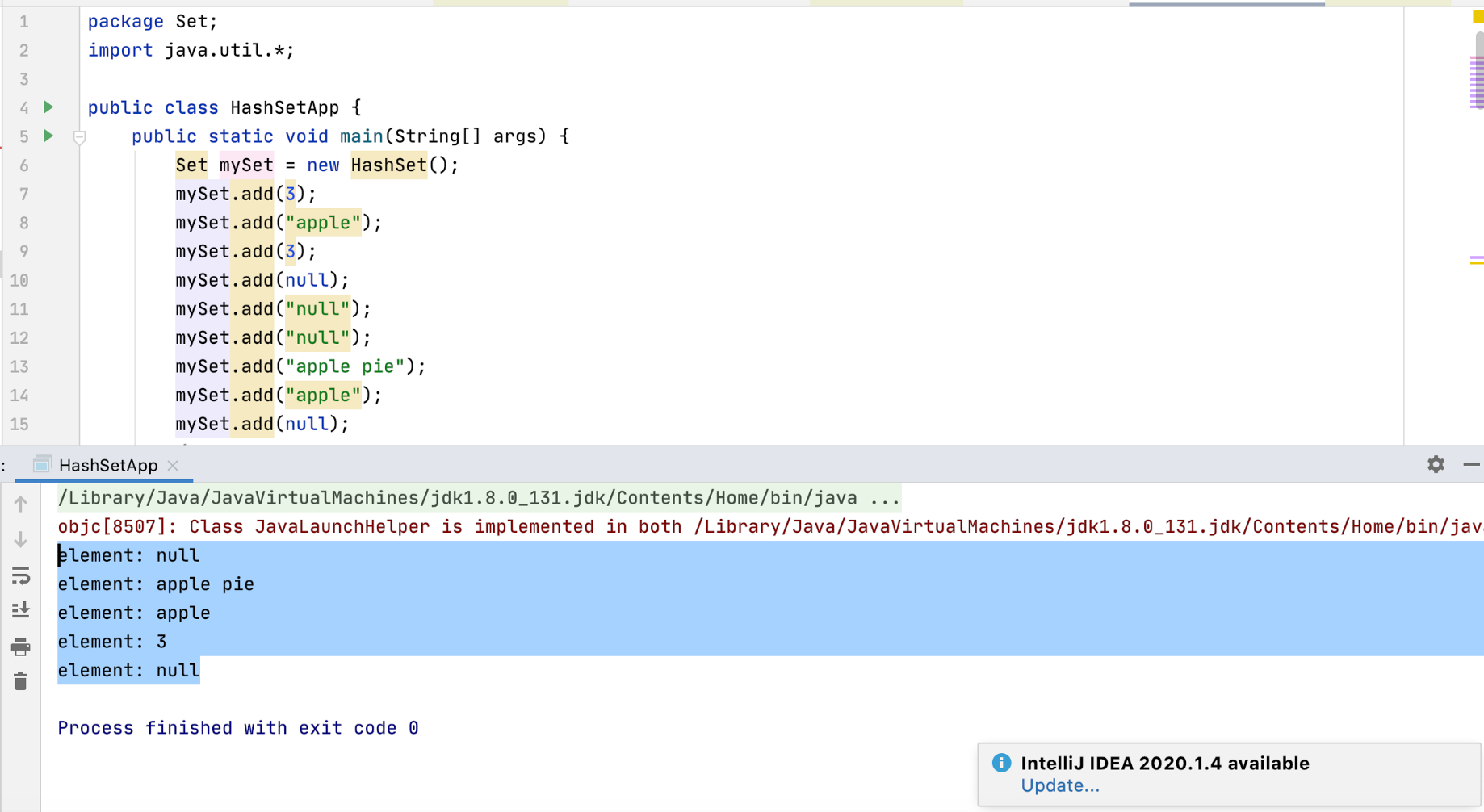Open the IntelliJ IDEA 2020.1.4 available notification
Screen dimensions: 1484x812
point(1164,763)
